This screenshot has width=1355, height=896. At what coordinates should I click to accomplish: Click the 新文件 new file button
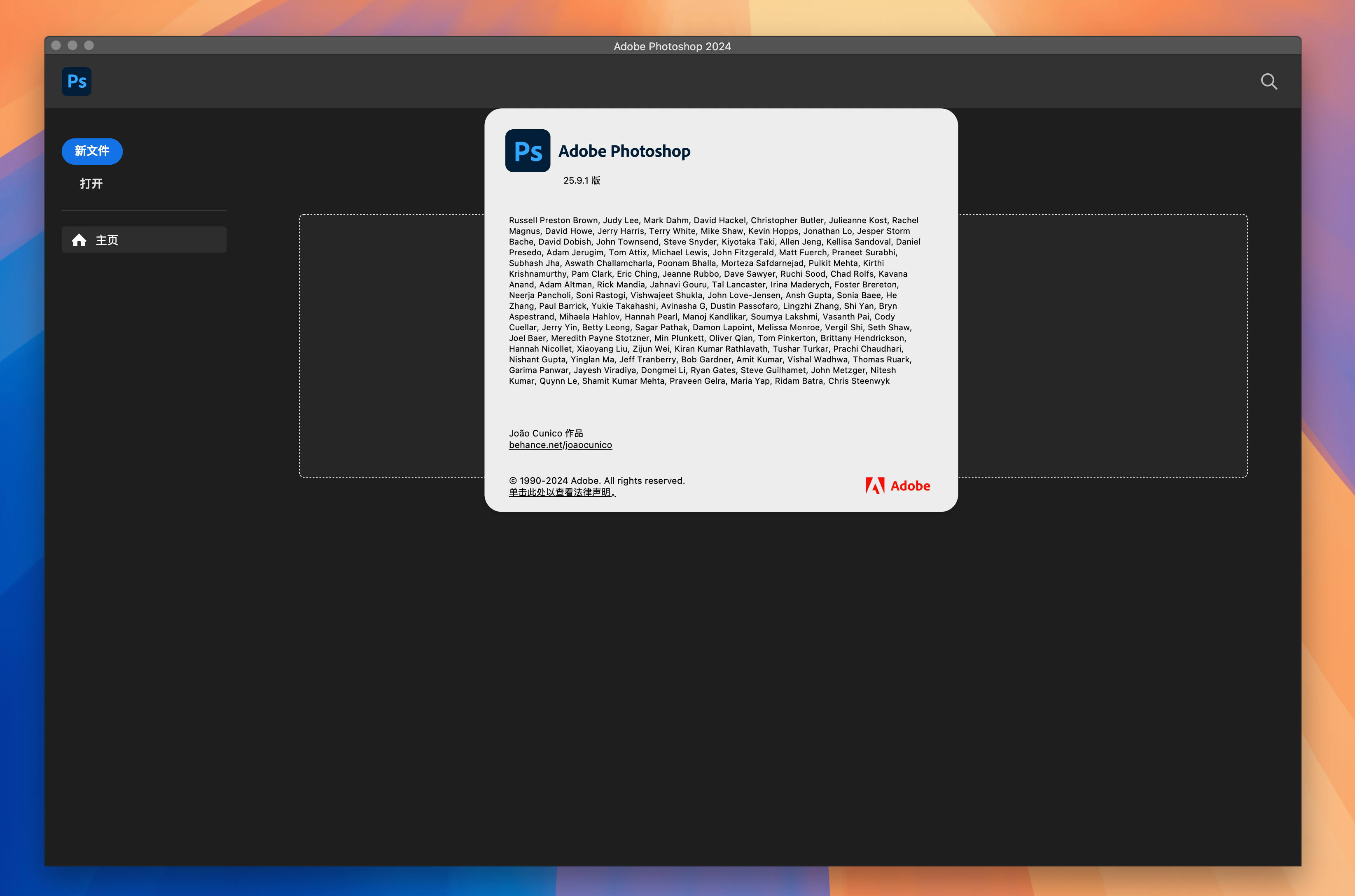pos(92,151)
